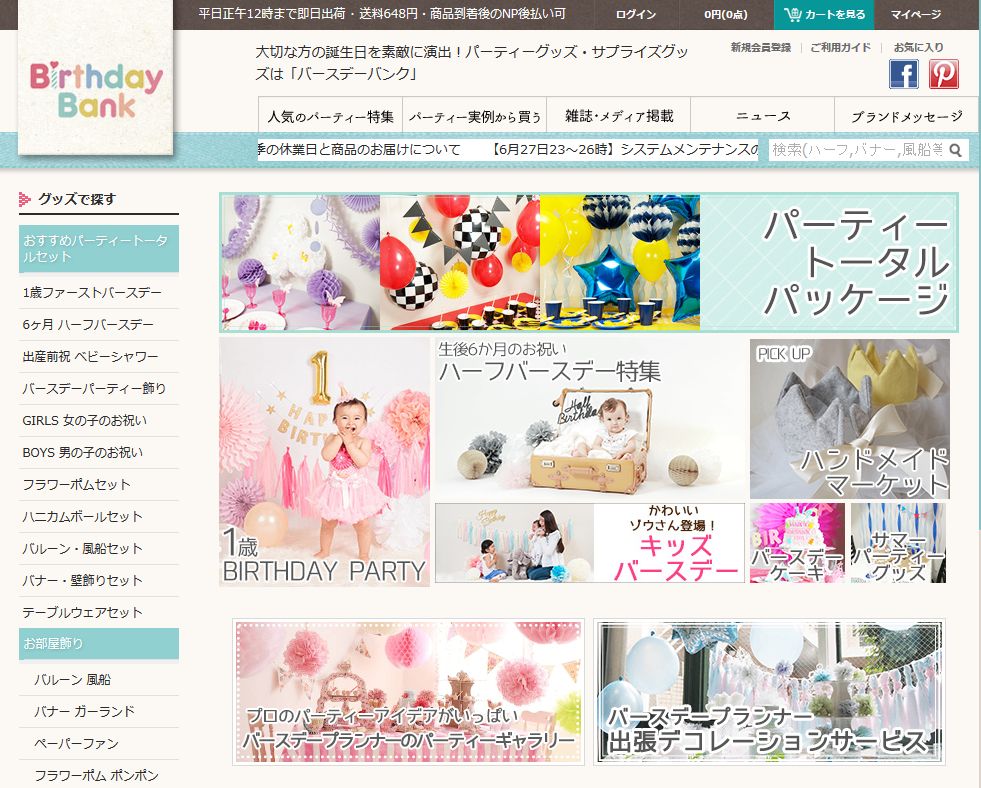
Task: Select 雑誌・メディア掲載 navigation tab
Action: coord(618,116)
